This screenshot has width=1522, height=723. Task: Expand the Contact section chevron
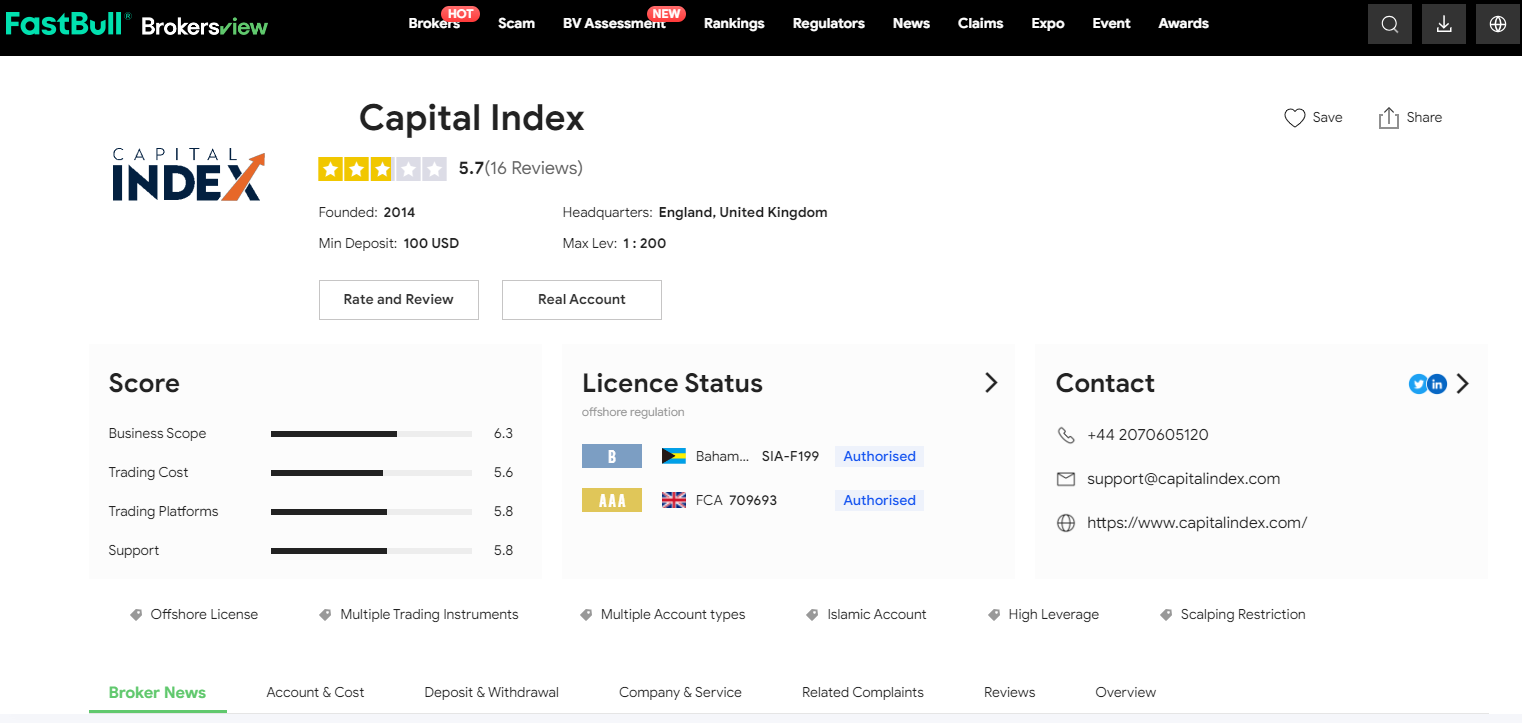point(1463,384)
